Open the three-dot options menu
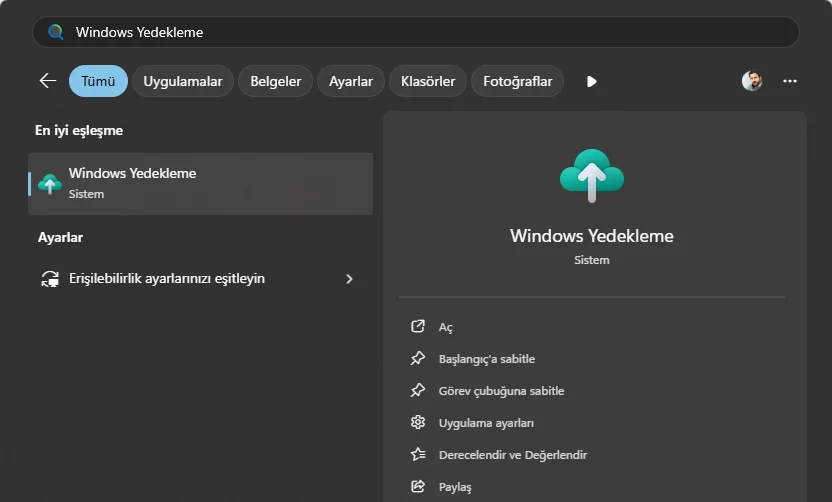This screenshot has width=832, height=502. pos(790,81)
